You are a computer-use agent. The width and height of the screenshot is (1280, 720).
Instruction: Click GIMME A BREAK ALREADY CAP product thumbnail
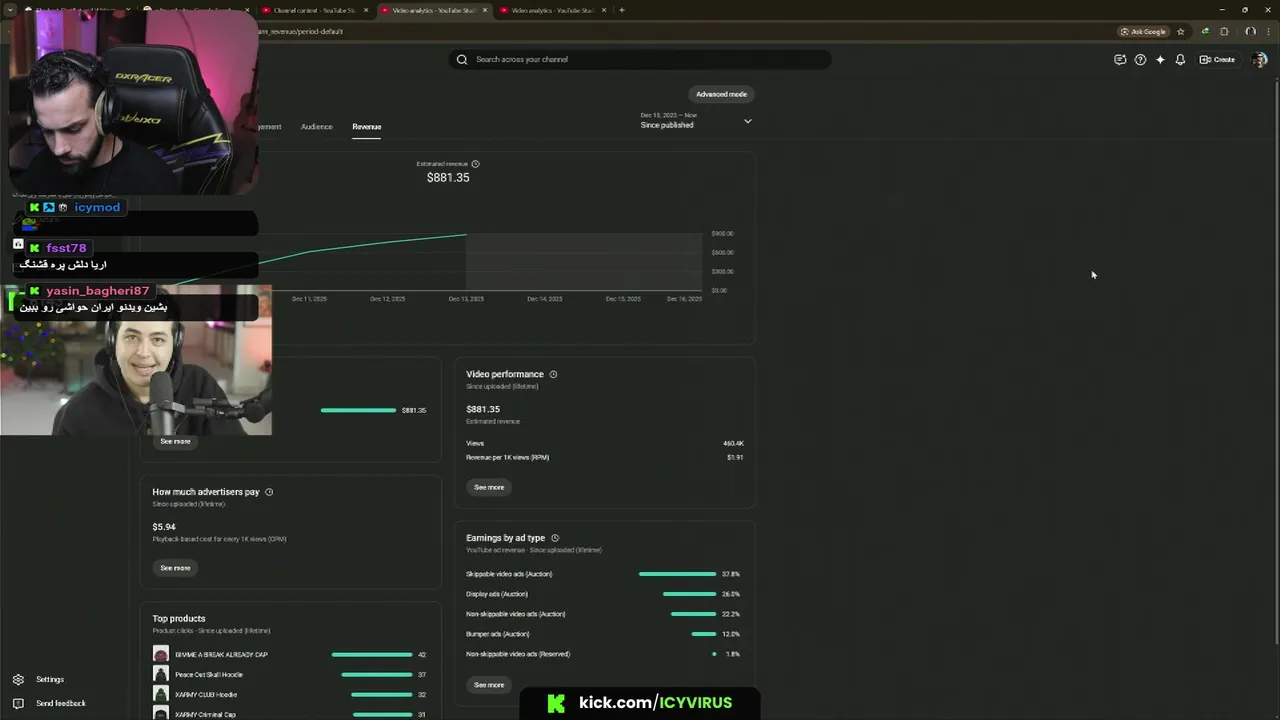(x=161, y=654)
